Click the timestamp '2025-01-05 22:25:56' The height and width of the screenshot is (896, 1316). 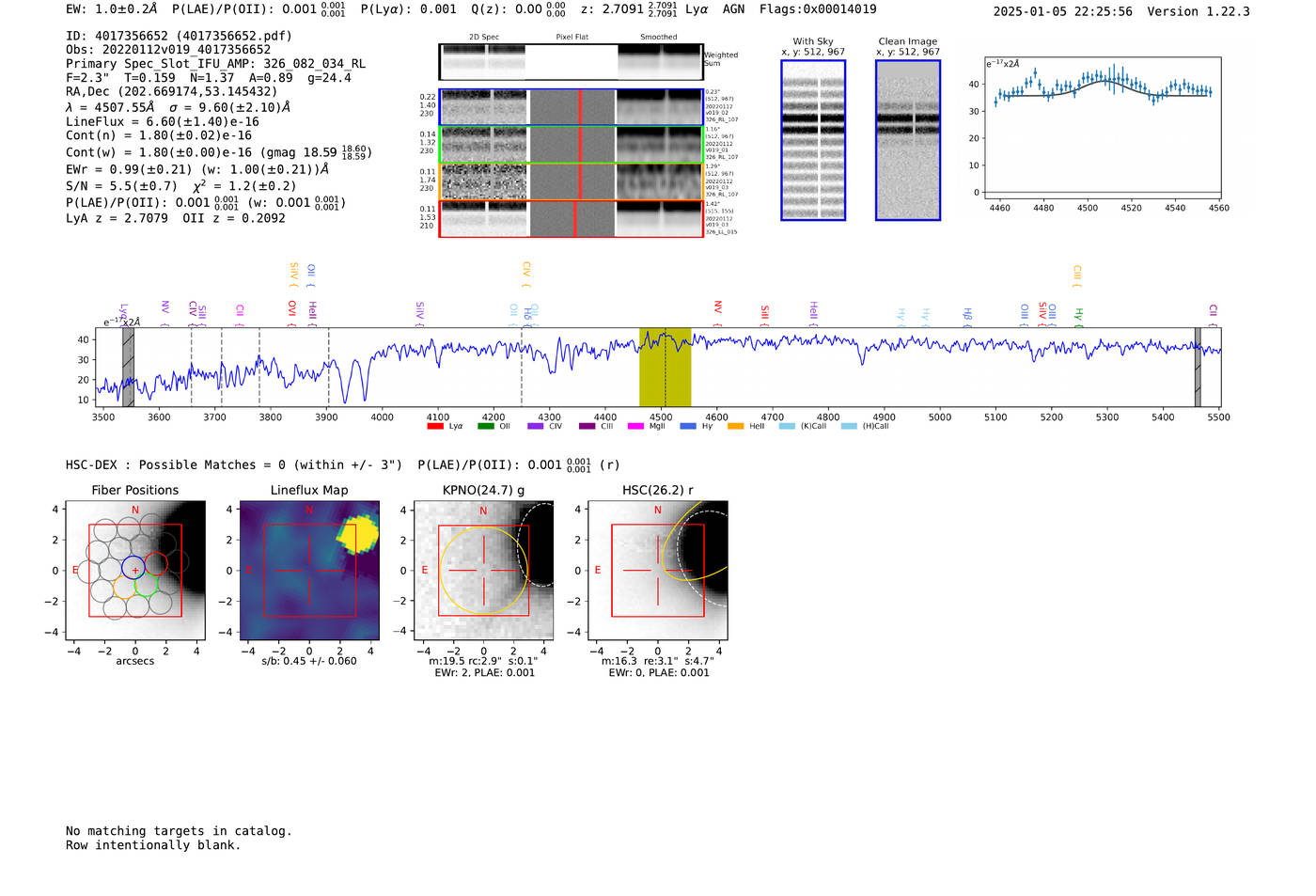(1062, 11)
